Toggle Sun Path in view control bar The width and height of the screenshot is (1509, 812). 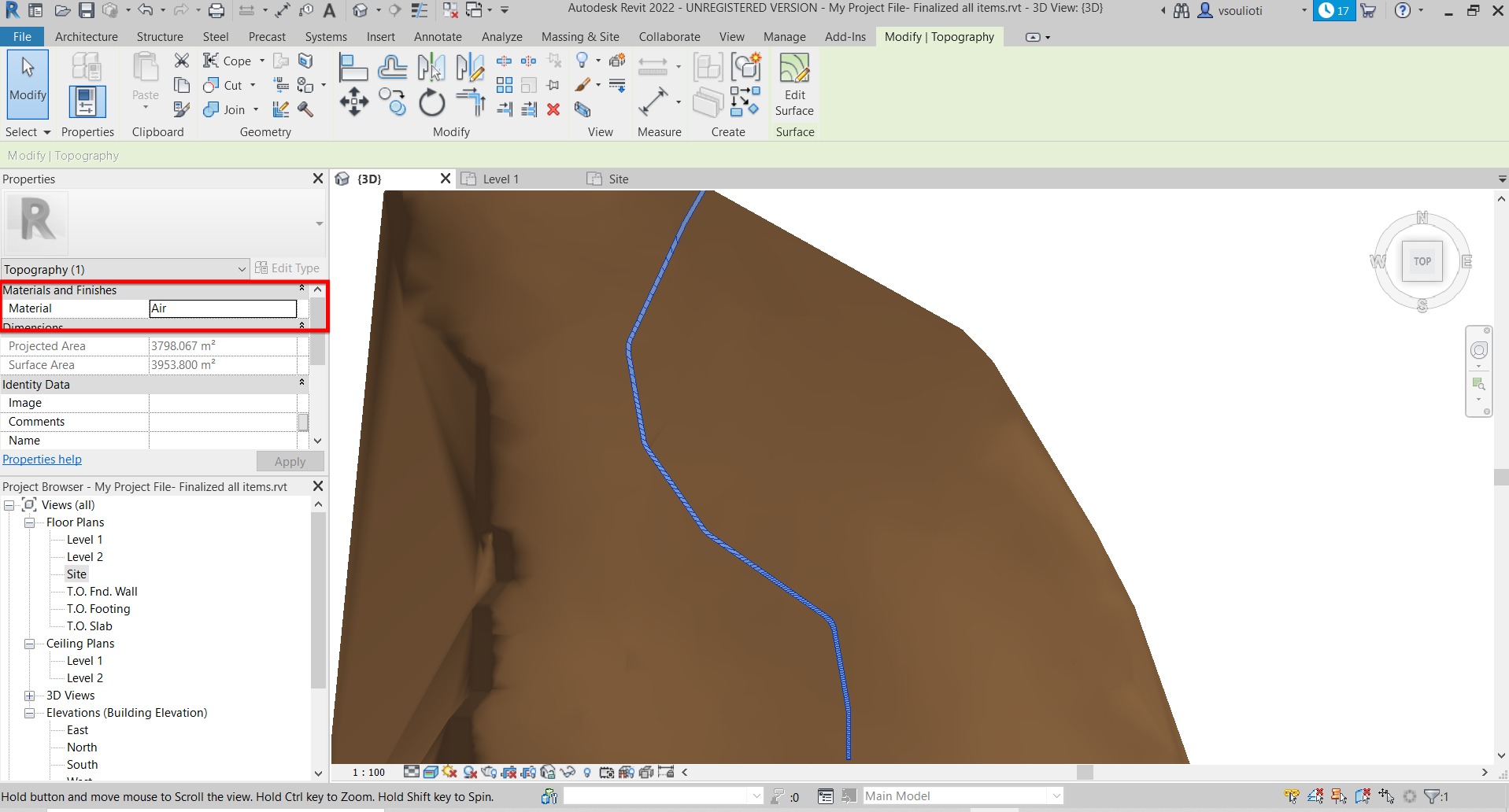pos(449,772)
